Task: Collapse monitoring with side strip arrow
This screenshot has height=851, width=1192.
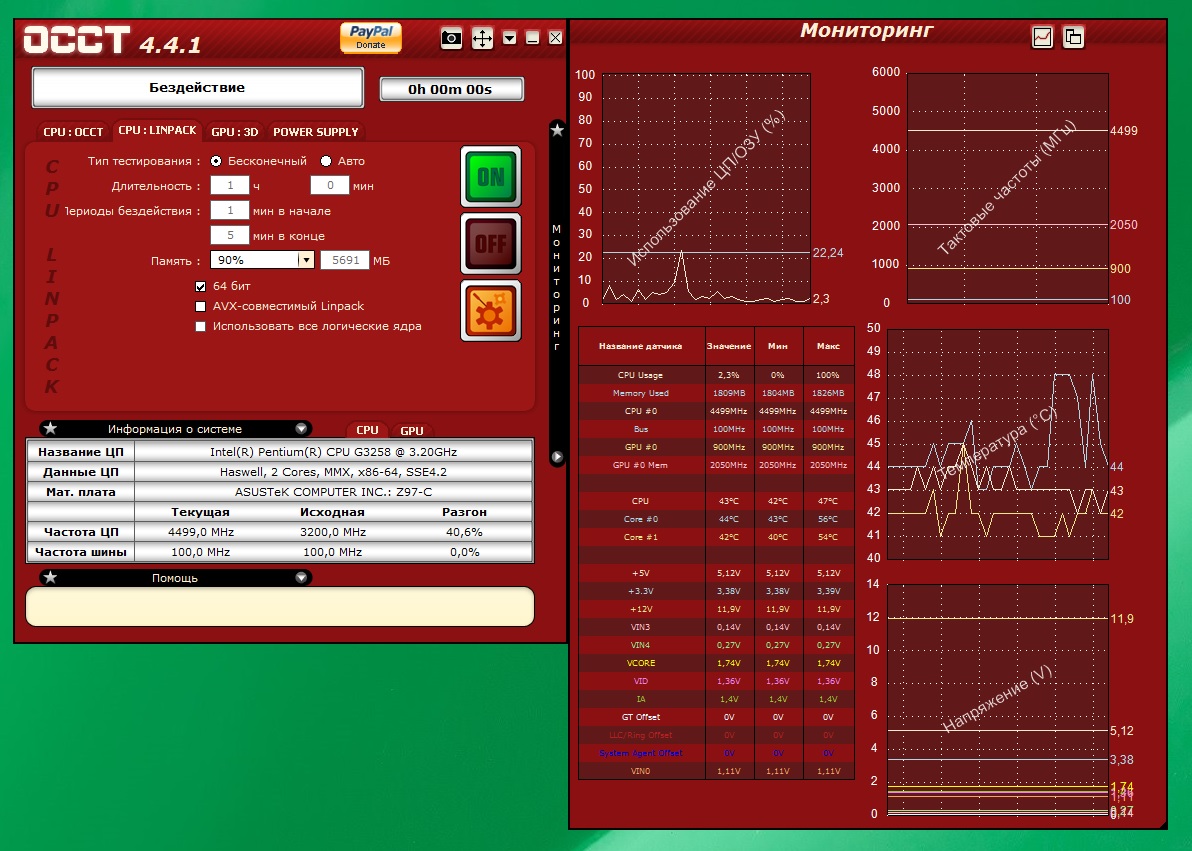Action: (x=557, y=457)
